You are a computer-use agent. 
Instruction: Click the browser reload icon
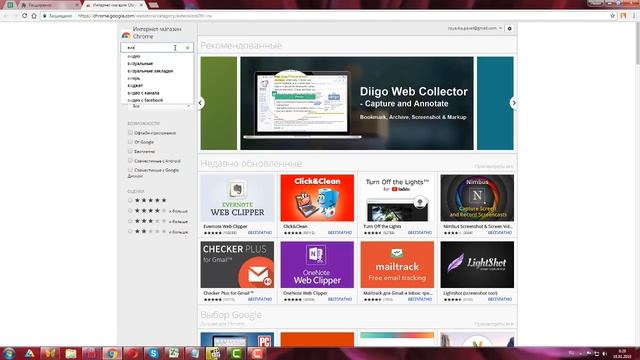click(24, 16)
